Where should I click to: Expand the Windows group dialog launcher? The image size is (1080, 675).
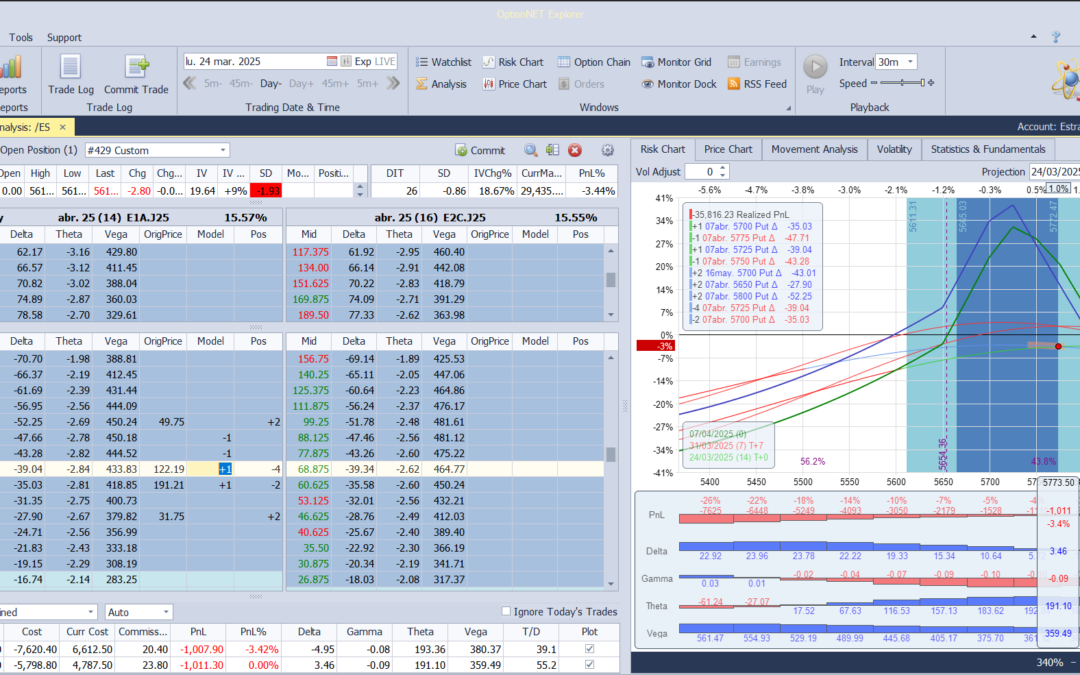click(x=789, y=108)
